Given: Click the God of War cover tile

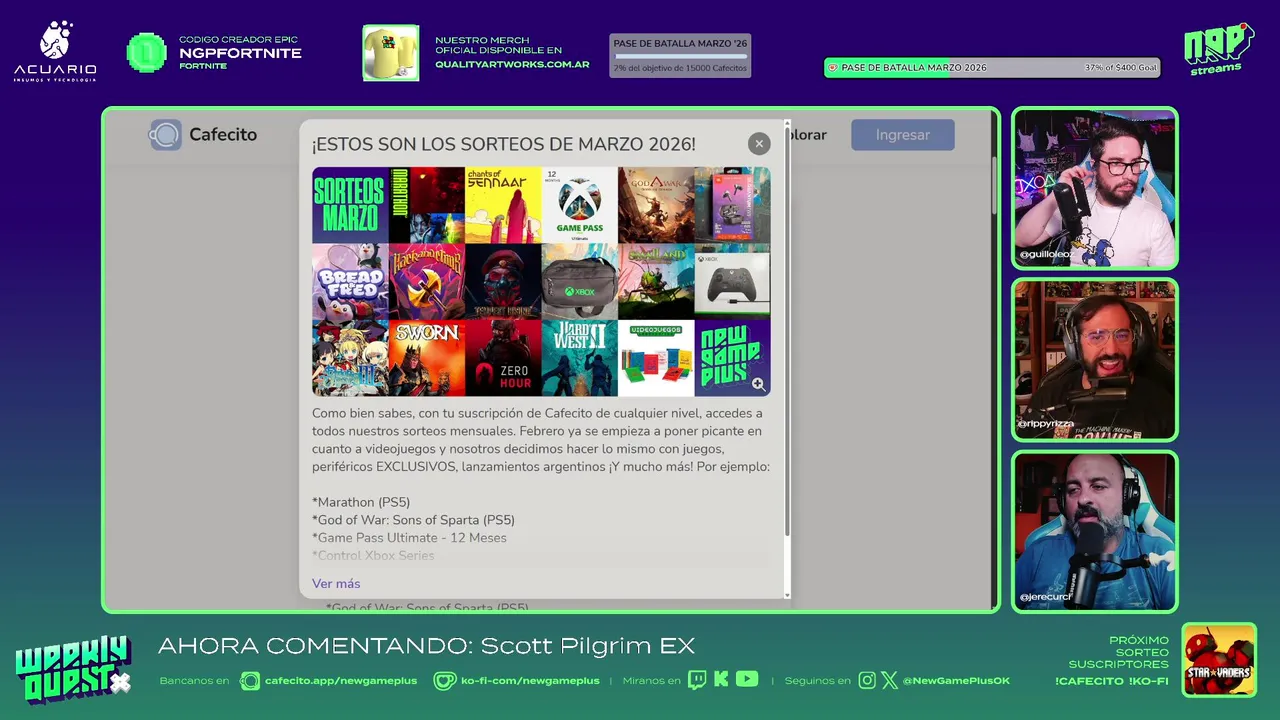Looking at the screenshot, I should (656, 205).
